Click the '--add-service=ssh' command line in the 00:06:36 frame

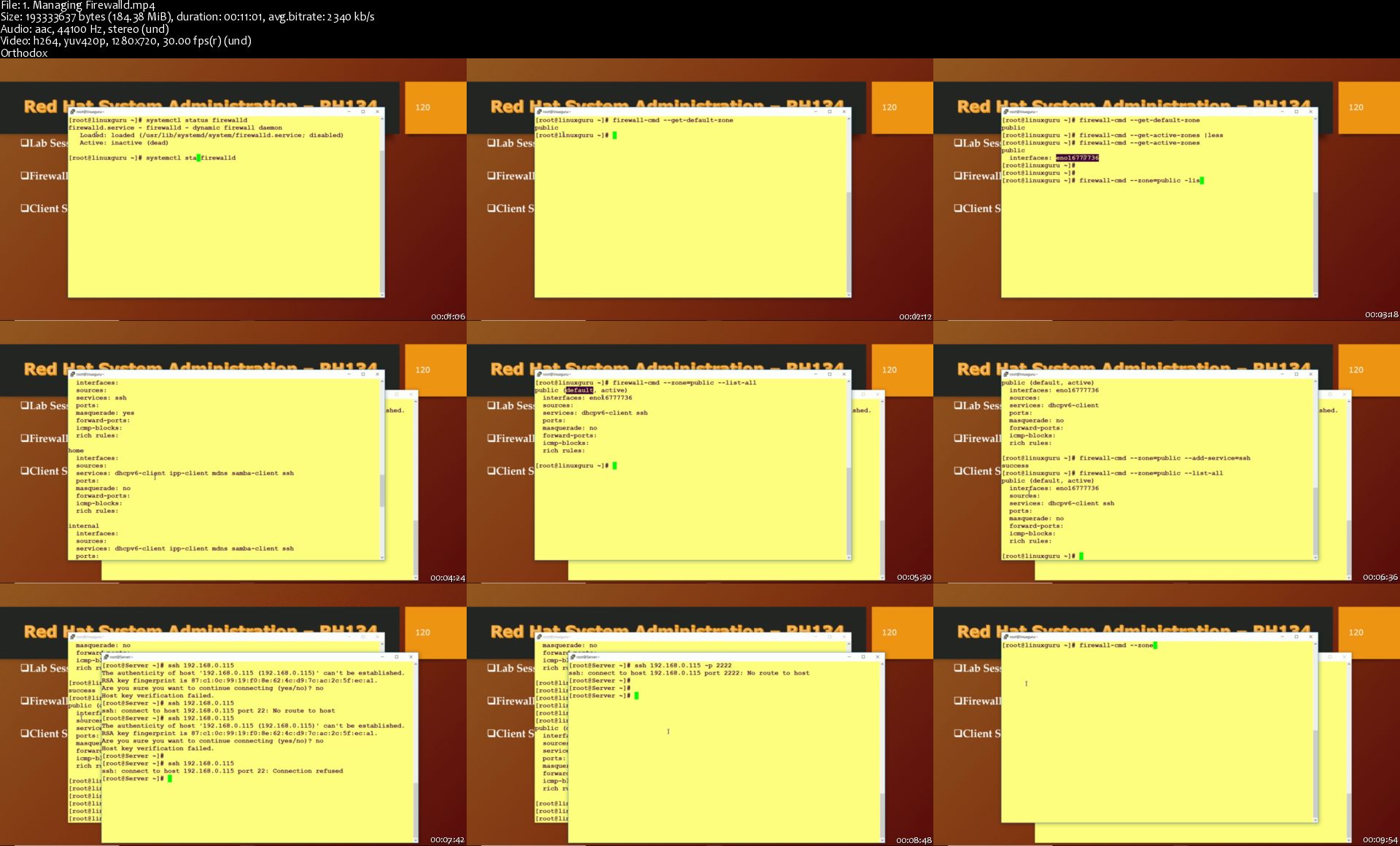pyautogui.click(x=1127, y=458)
